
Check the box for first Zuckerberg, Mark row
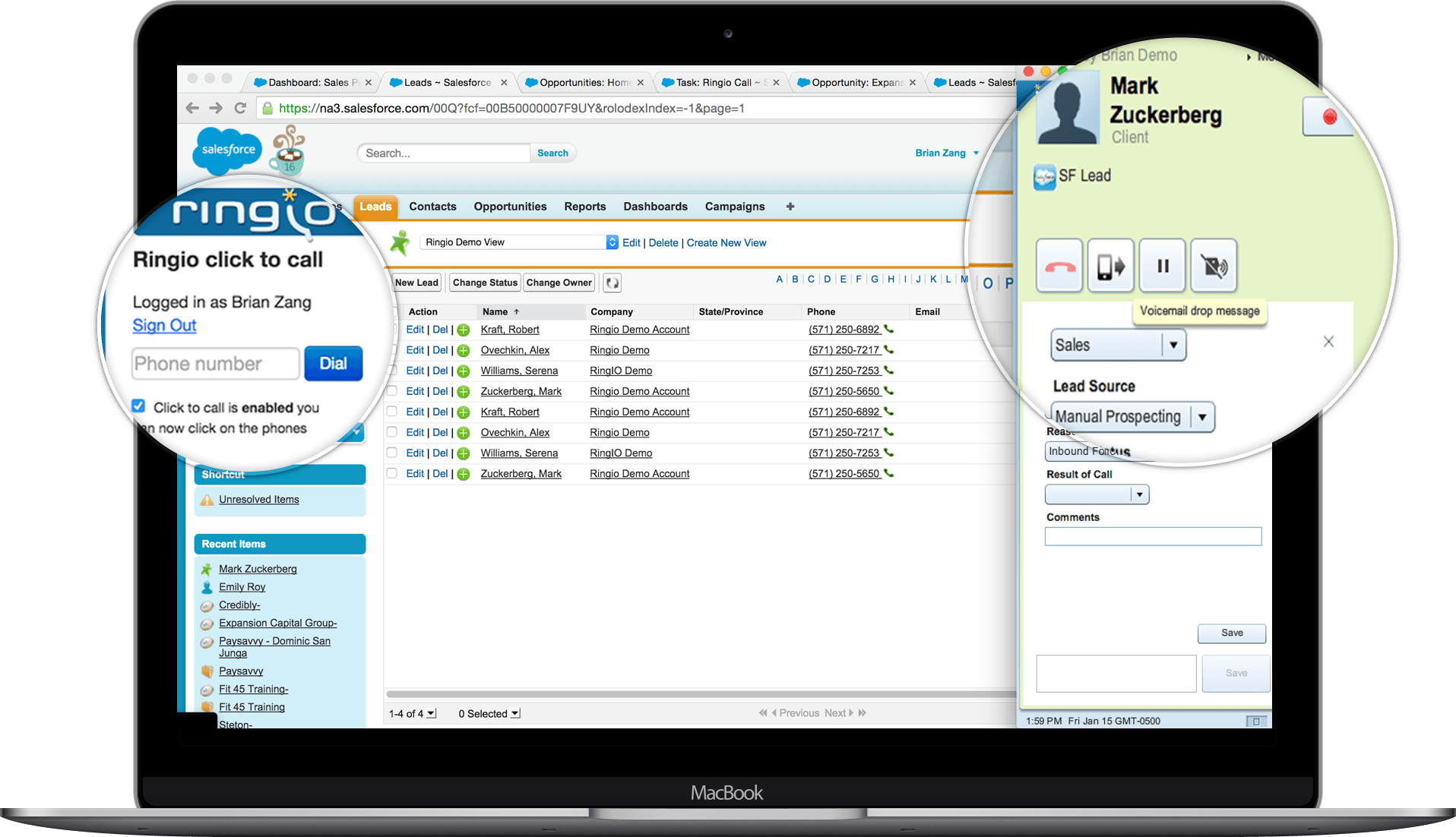[392, 390]
